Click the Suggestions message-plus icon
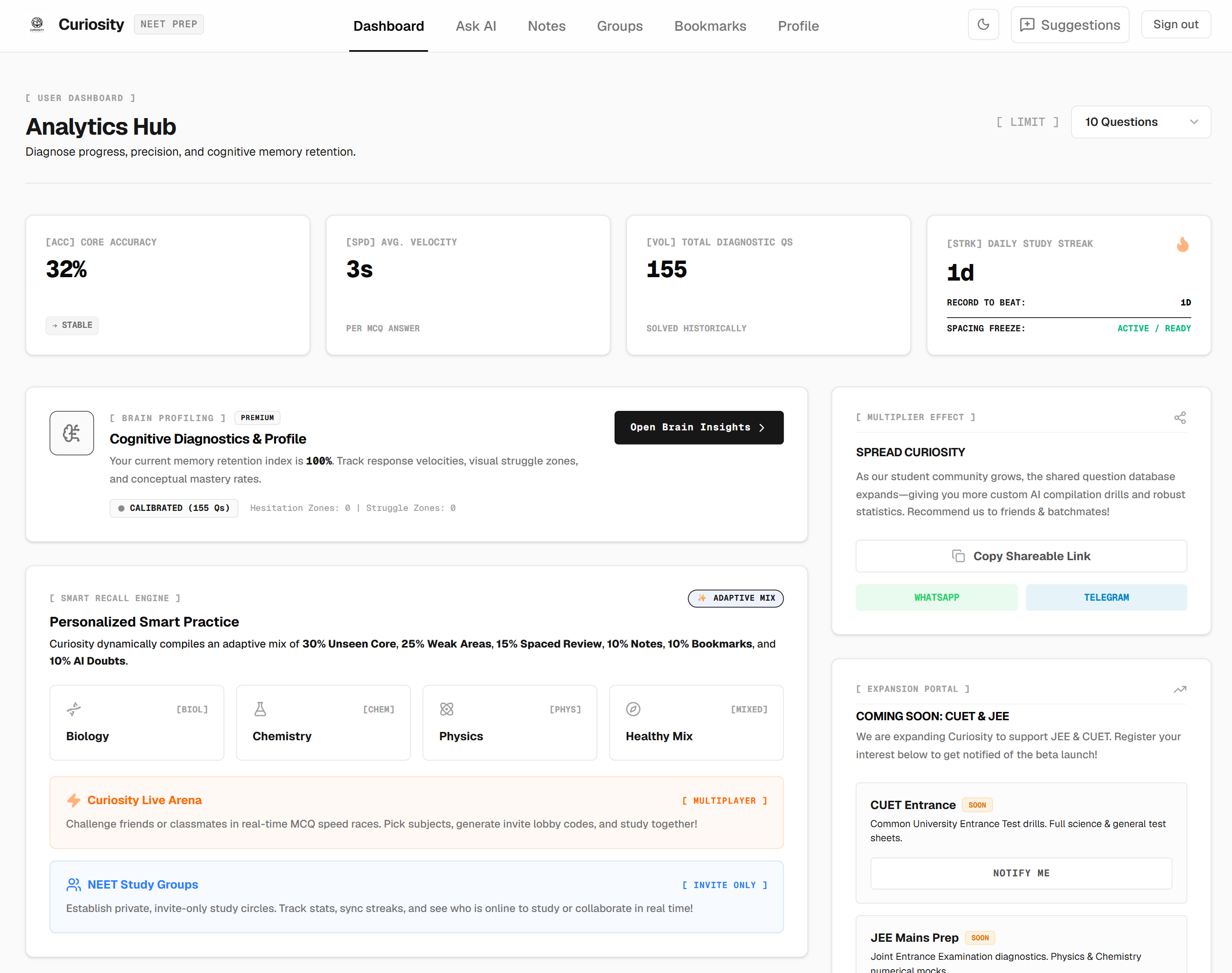The width and height of the screenshot is (1232, 973). click(1027, 25)
